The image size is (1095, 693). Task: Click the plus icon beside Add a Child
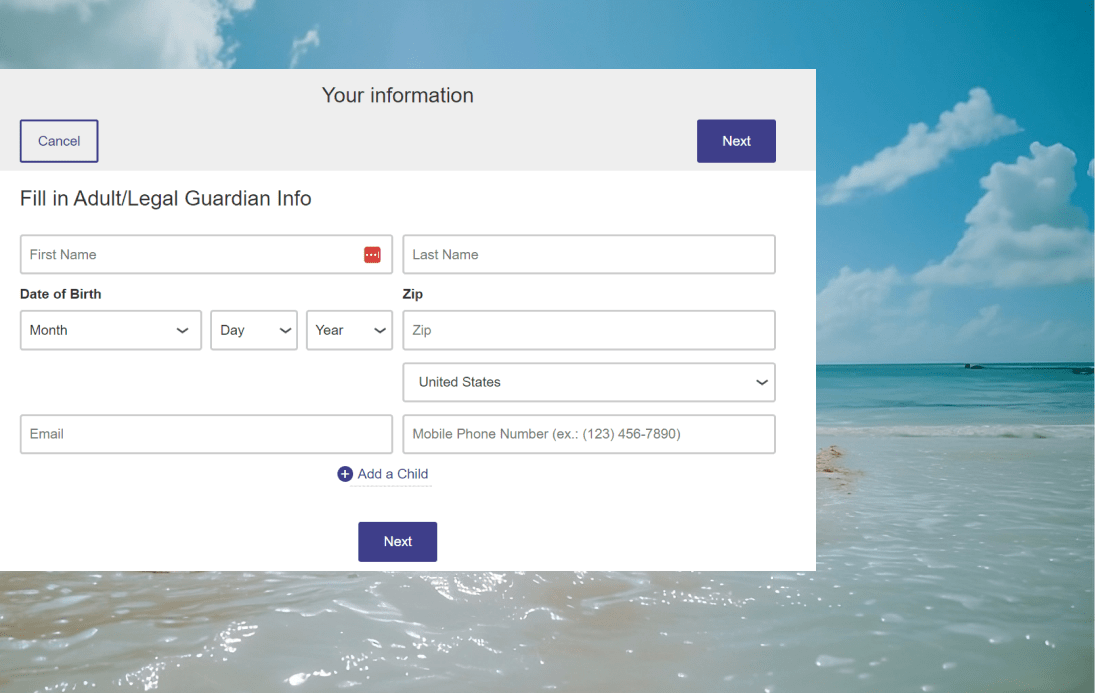[x=345, y=474]
